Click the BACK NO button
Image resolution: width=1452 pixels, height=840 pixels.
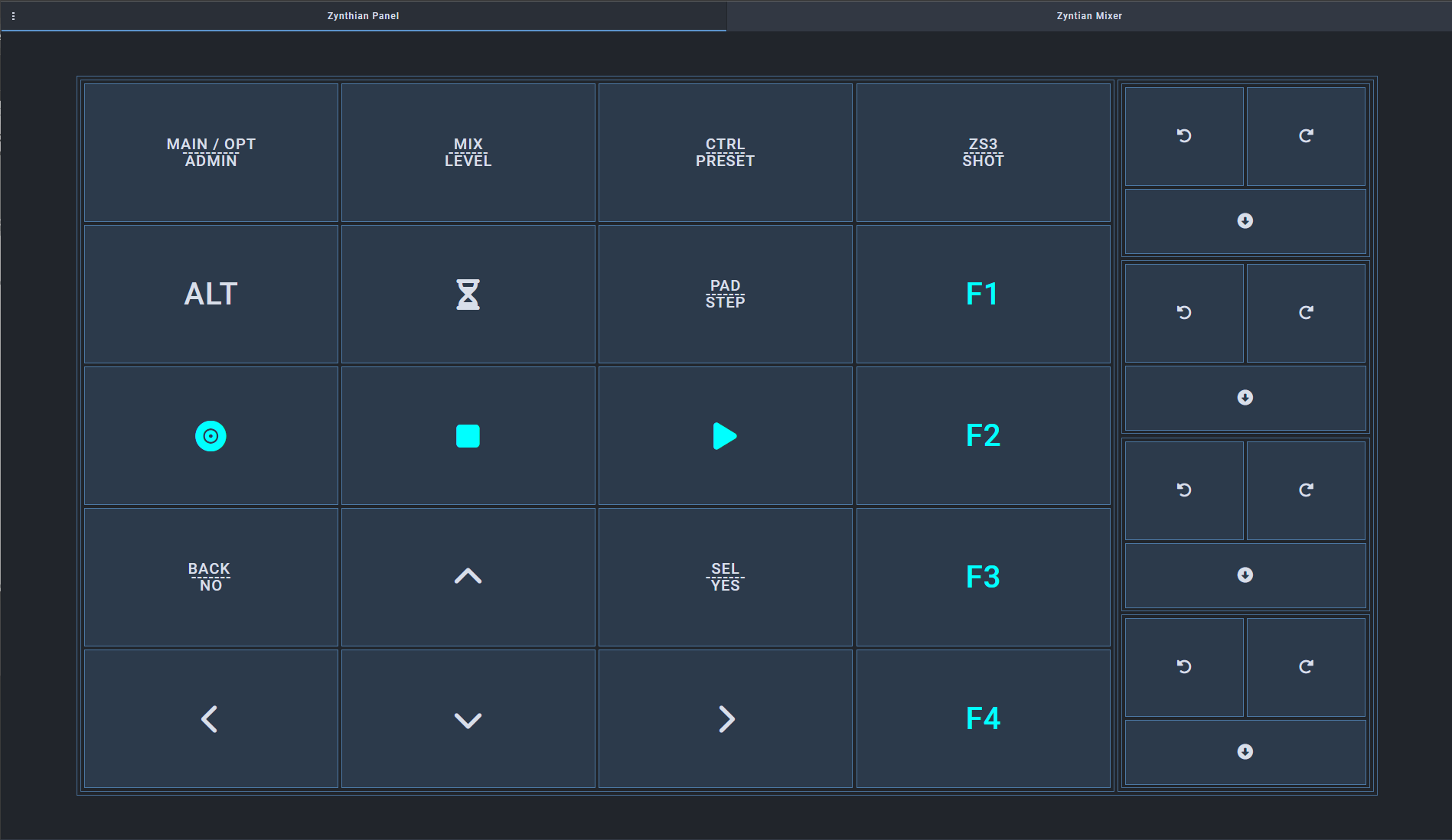click(x=211, y=577)
